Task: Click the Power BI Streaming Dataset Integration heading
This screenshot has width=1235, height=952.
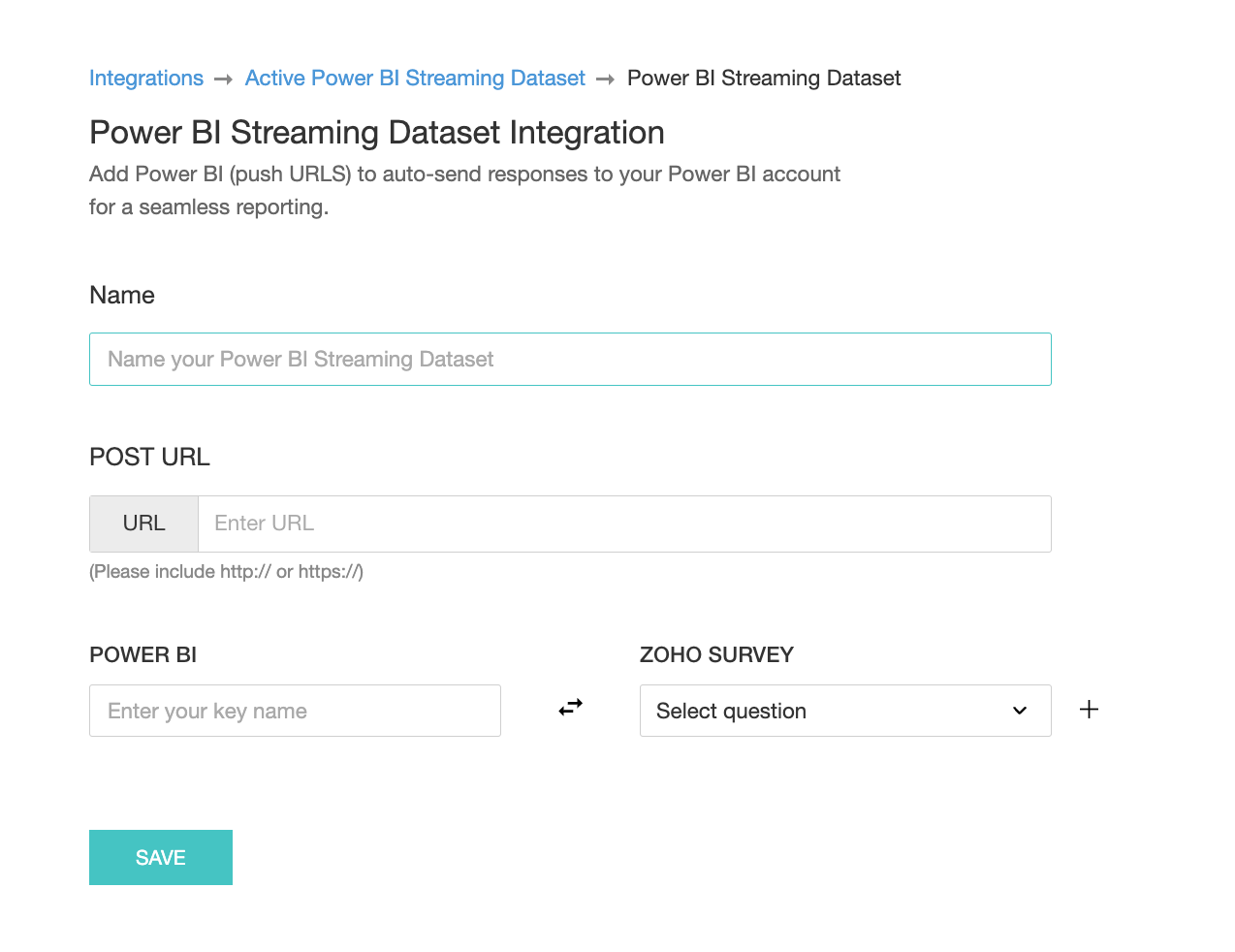Action: coord(377,133)
